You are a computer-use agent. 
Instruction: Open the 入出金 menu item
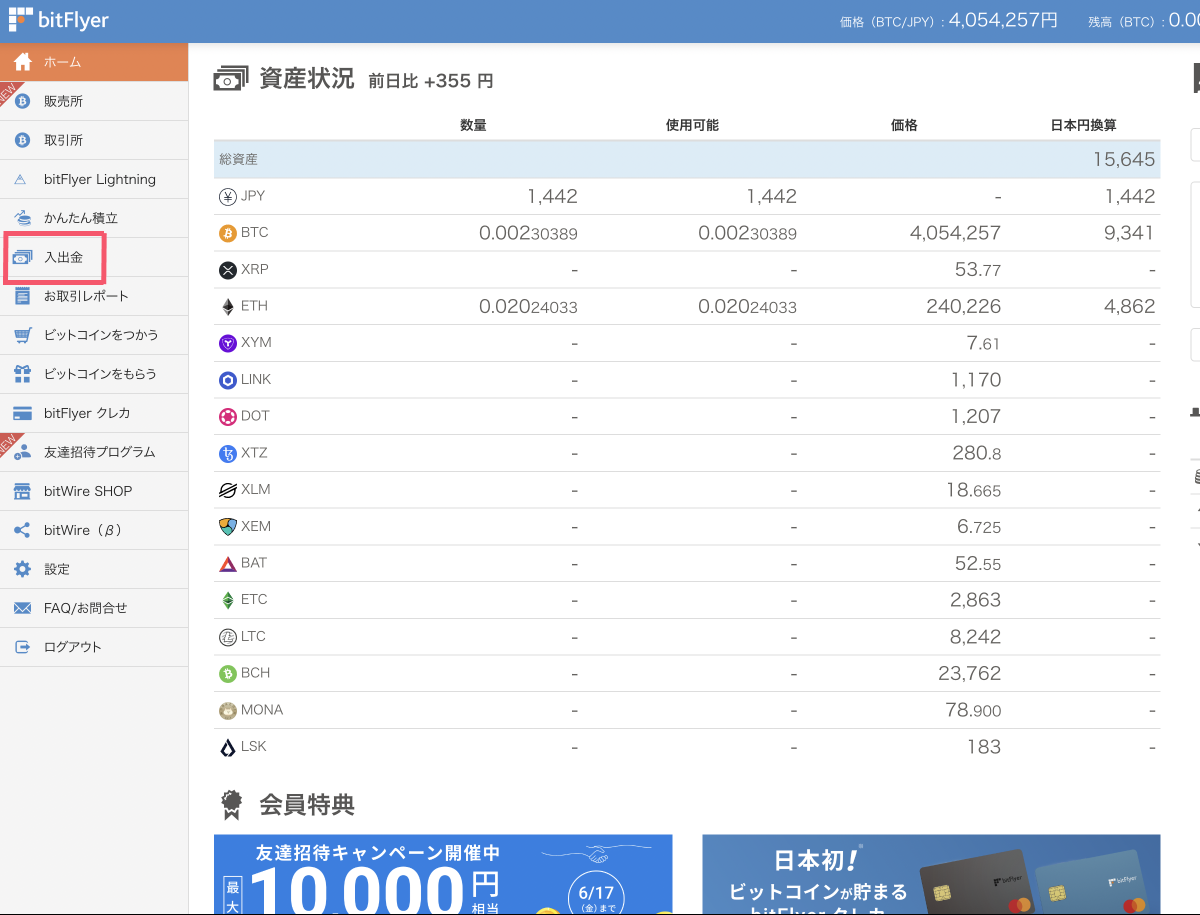94,257
